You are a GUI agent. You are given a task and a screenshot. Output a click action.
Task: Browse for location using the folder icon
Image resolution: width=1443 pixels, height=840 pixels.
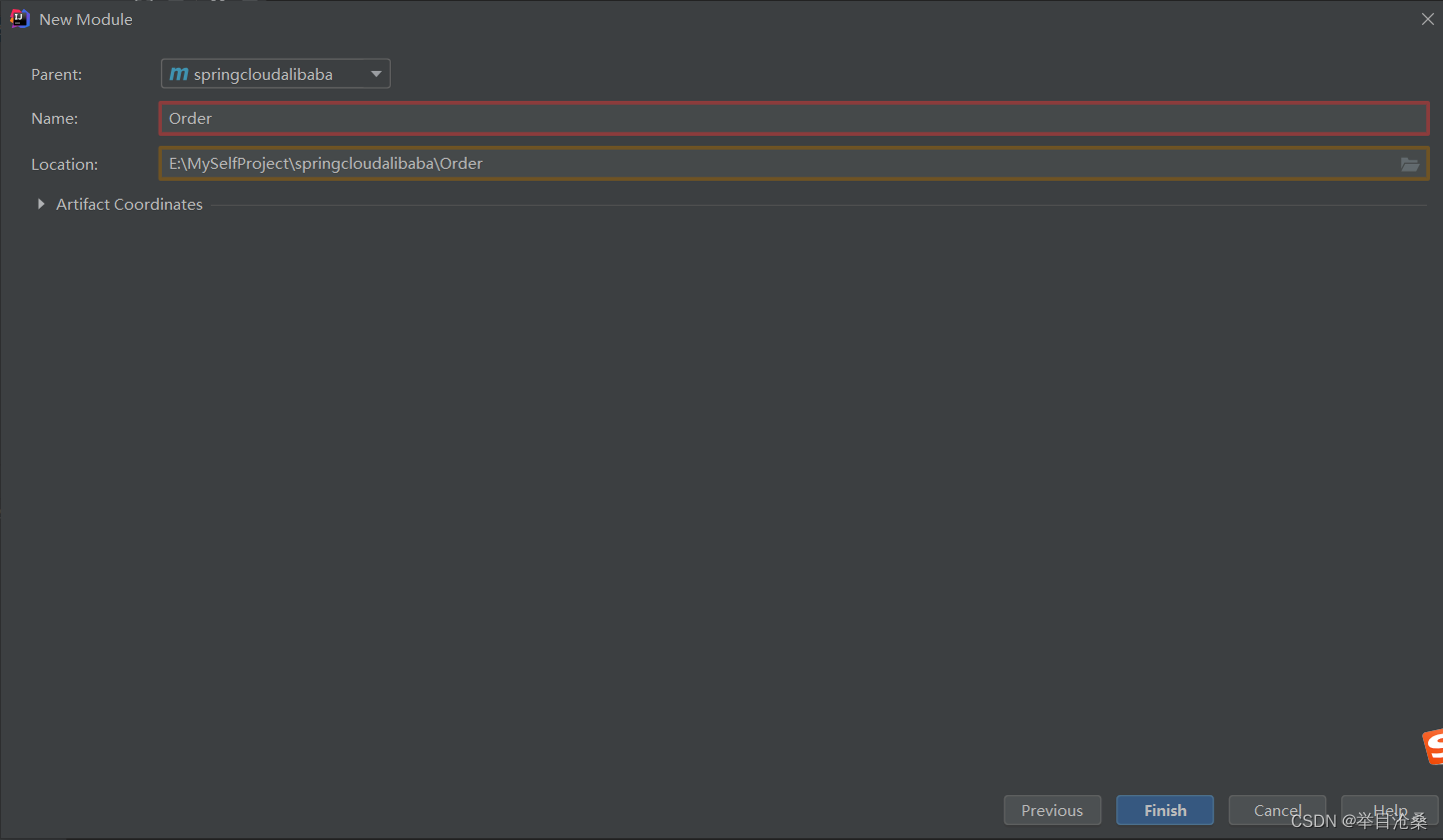point(1410,164)
